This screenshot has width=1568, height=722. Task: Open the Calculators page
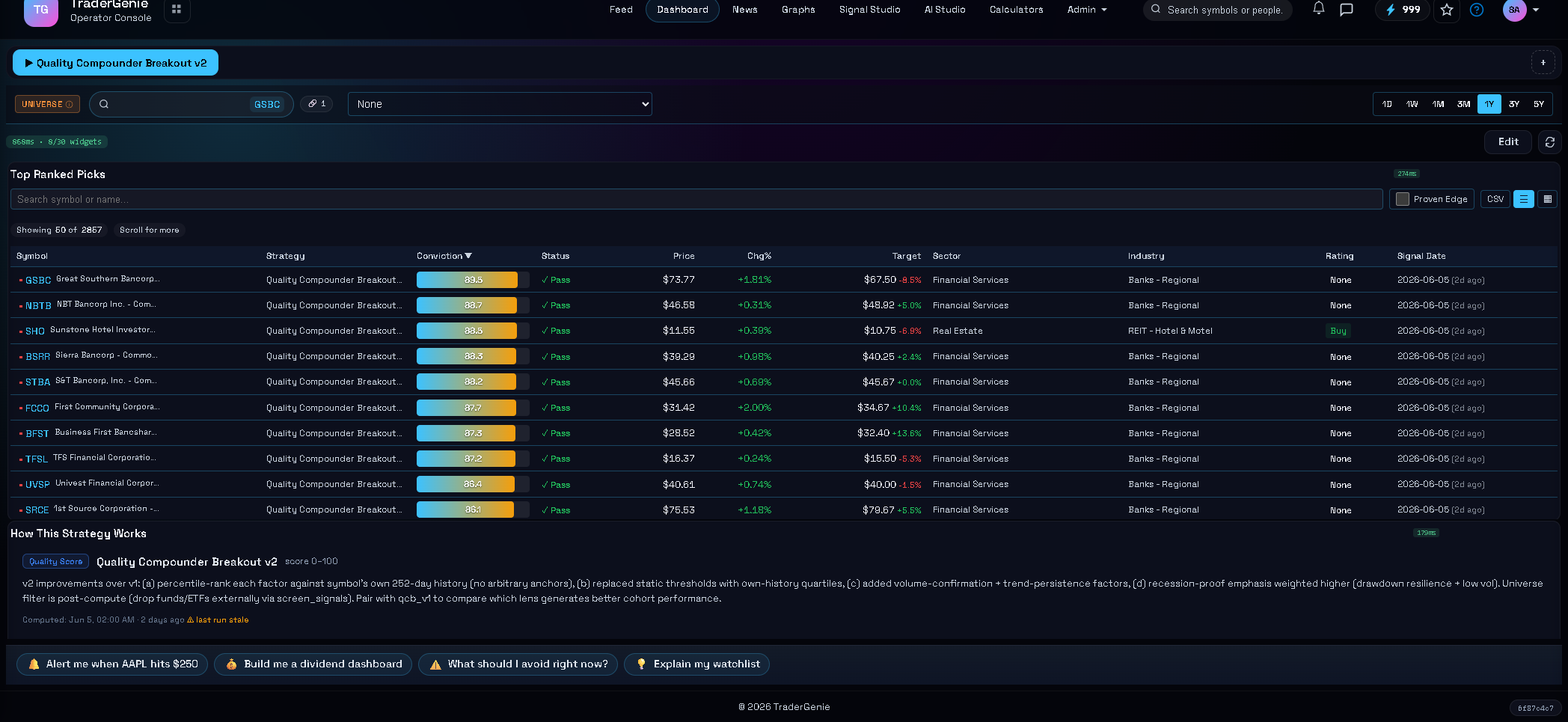pos(1016,10)
